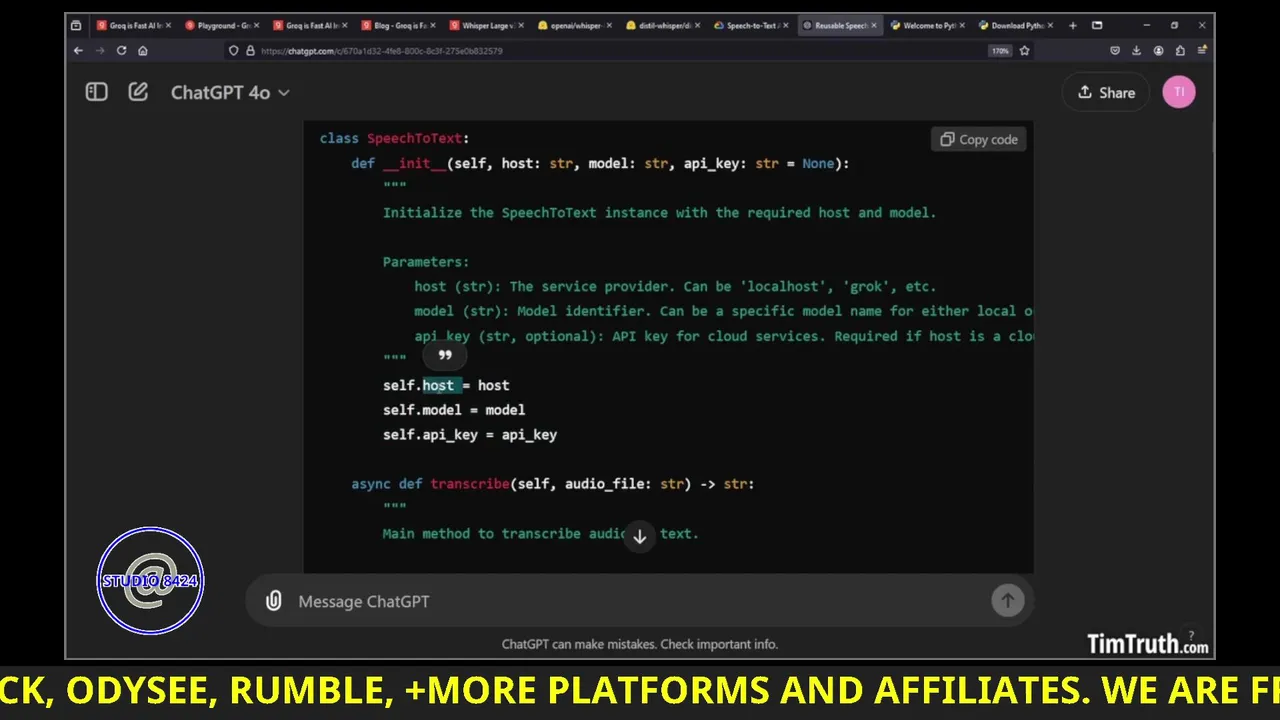Focus the Message ChatGPT input box

coord(640,601)
